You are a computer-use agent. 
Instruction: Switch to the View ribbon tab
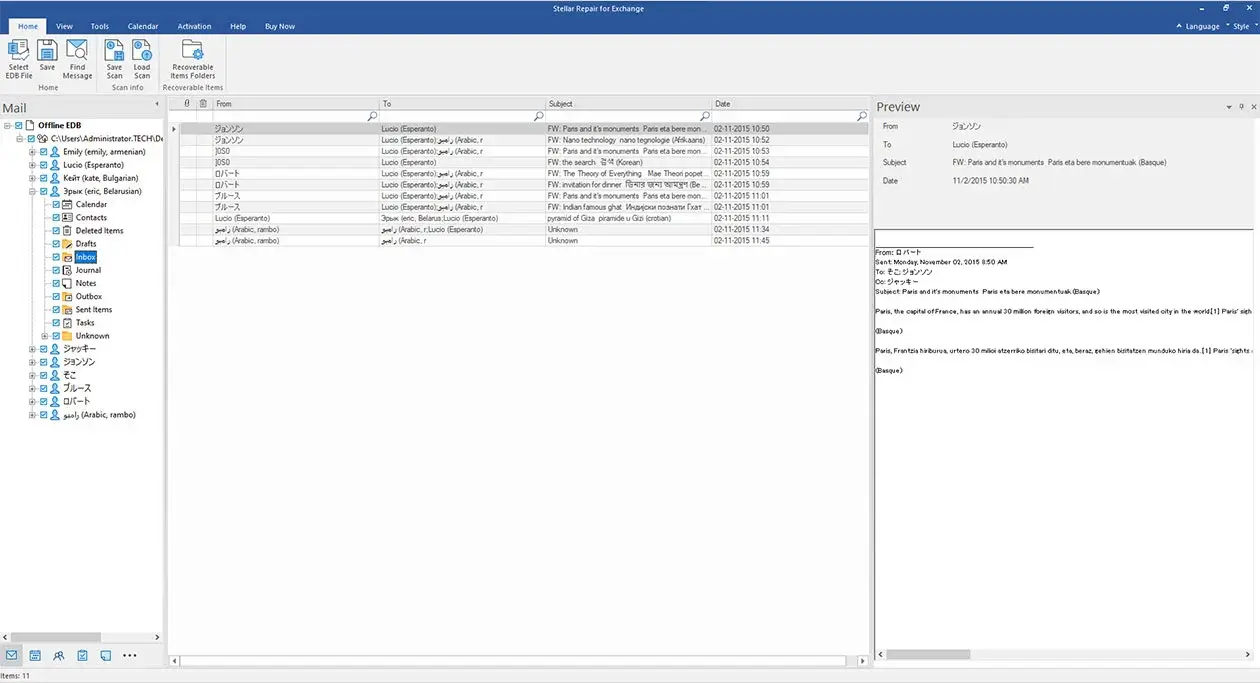pyautogui.click(x=64, y=26)
